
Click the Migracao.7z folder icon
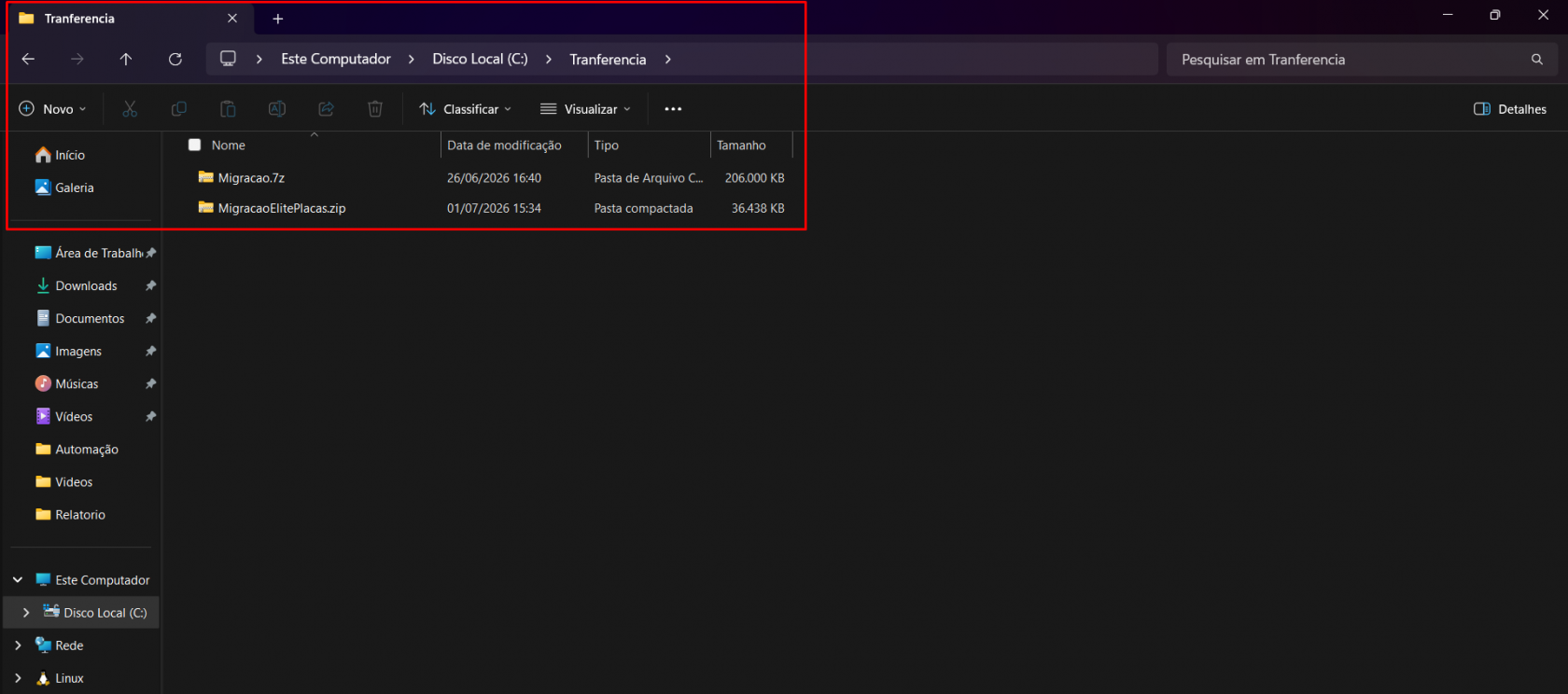tap(206, 177)
